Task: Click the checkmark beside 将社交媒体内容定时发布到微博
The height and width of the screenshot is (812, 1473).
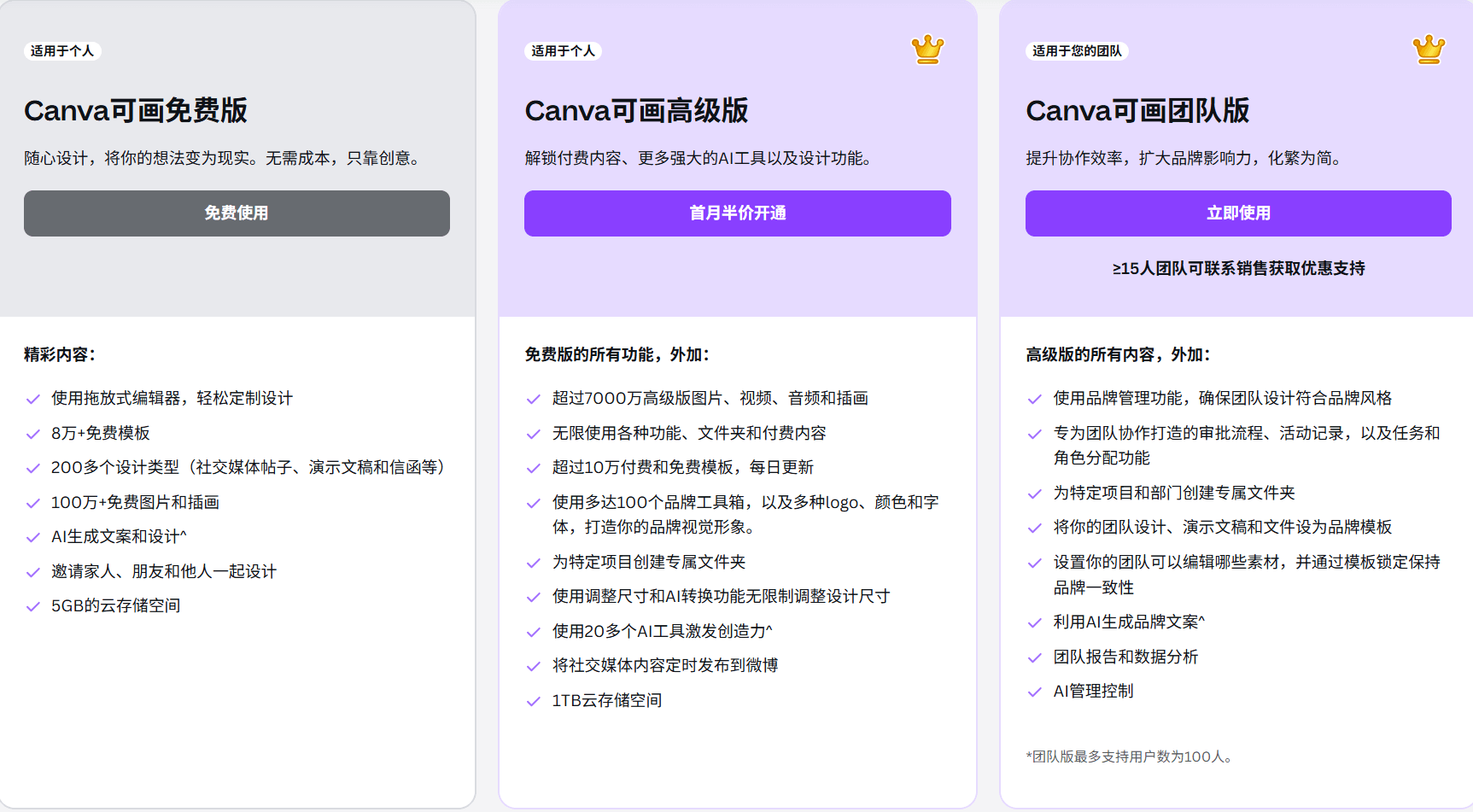Action: [535, 665]
